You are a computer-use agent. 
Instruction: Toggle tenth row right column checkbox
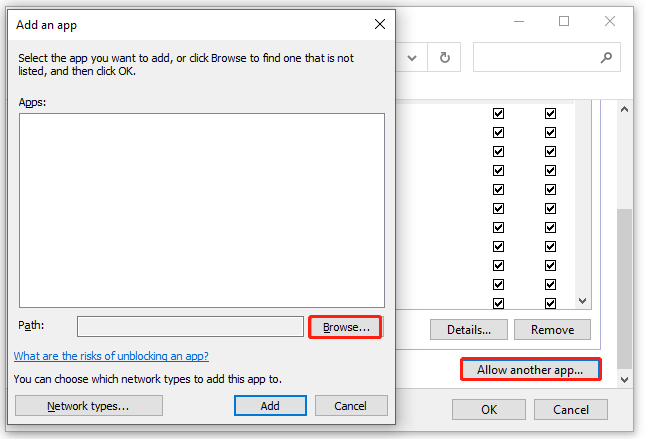(550, 284)
